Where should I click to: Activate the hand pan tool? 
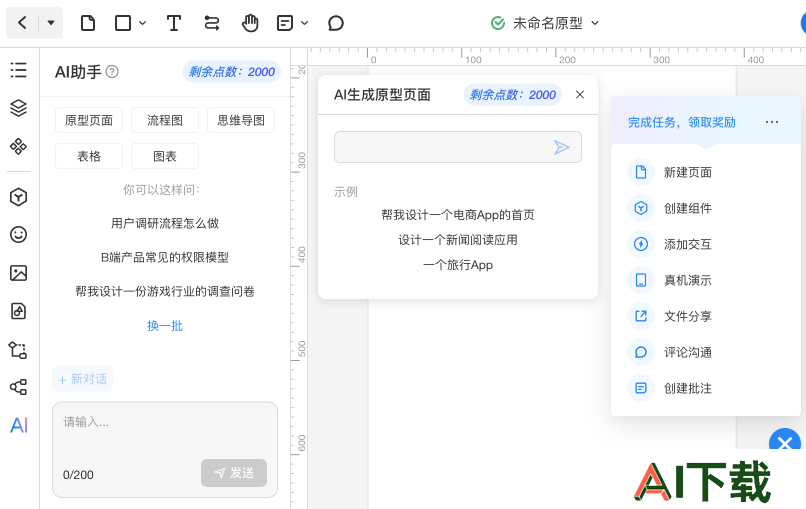click(x=250, y=23)
